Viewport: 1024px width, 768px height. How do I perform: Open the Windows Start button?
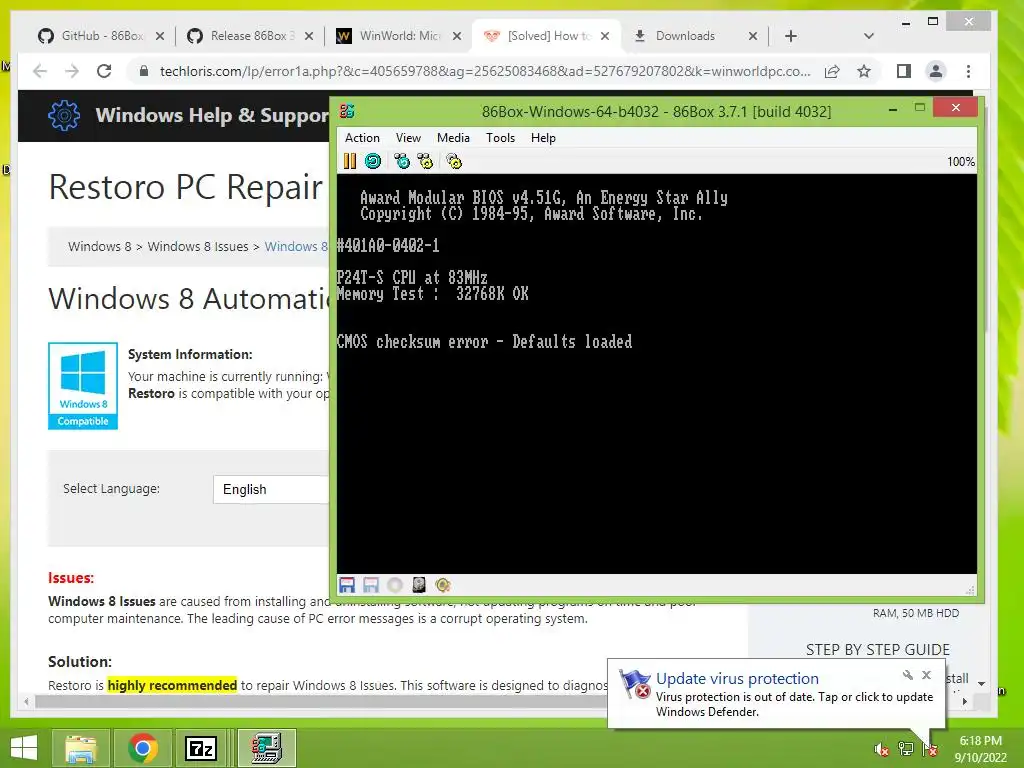(x=24, y=748)
